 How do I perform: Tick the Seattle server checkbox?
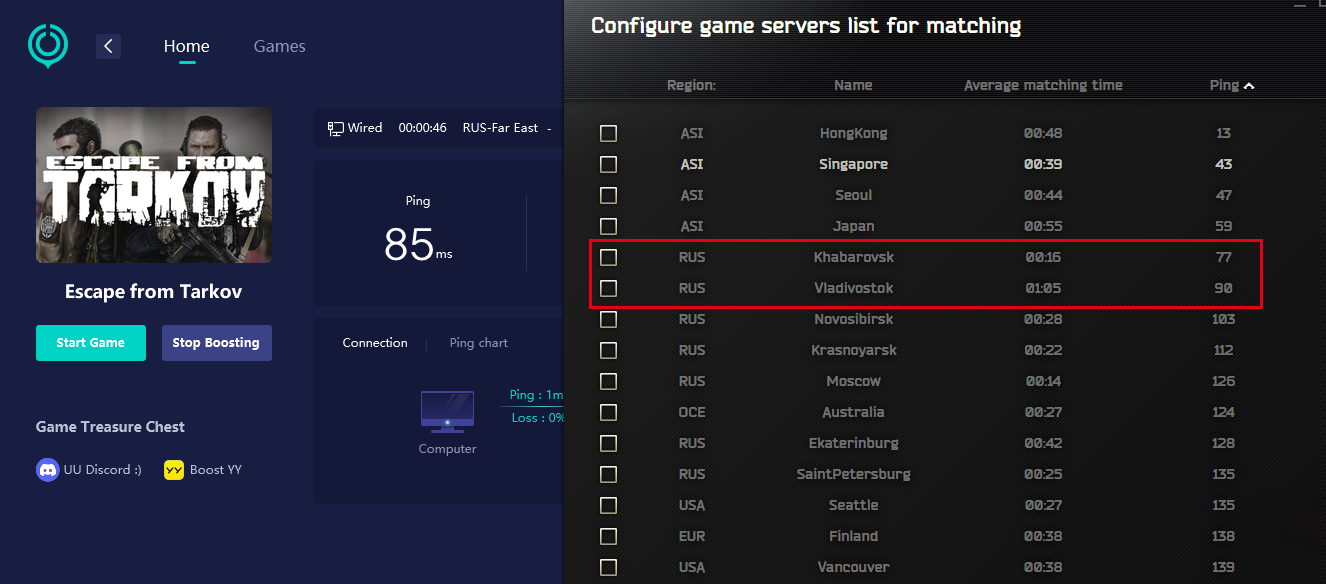608,505
